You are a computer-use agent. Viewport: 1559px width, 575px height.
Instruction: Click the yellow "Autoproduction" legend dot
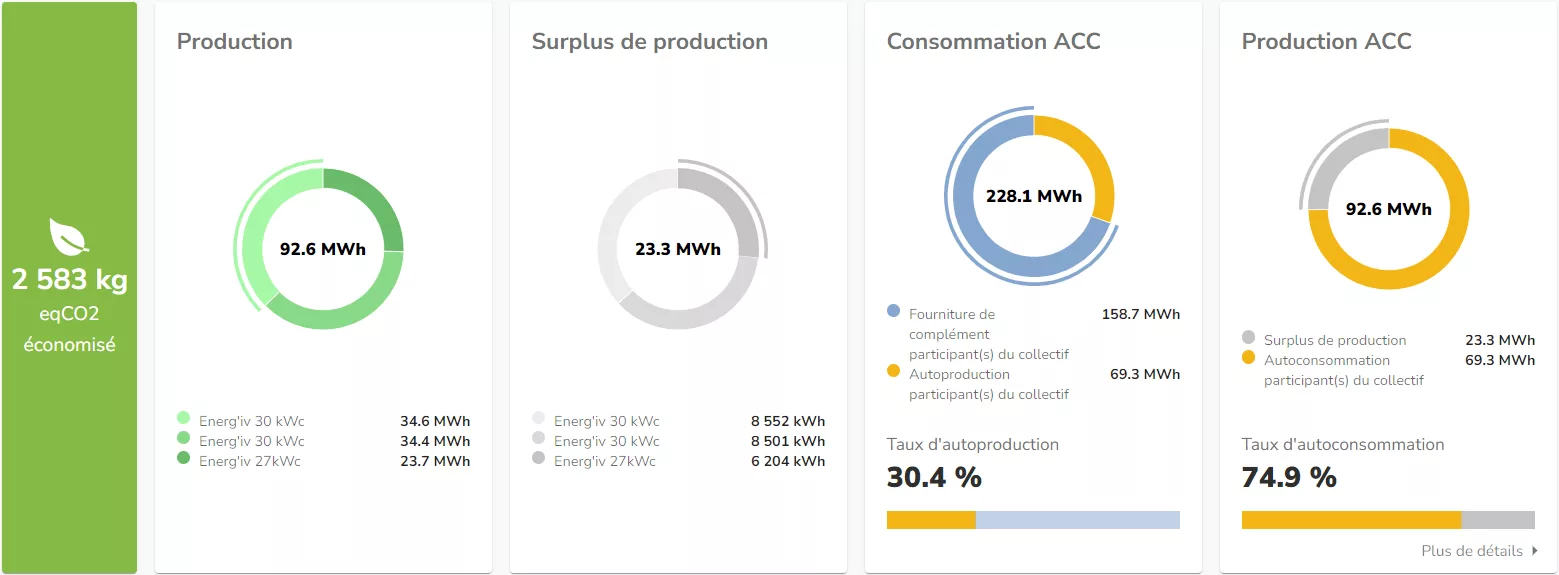[893, 371]
